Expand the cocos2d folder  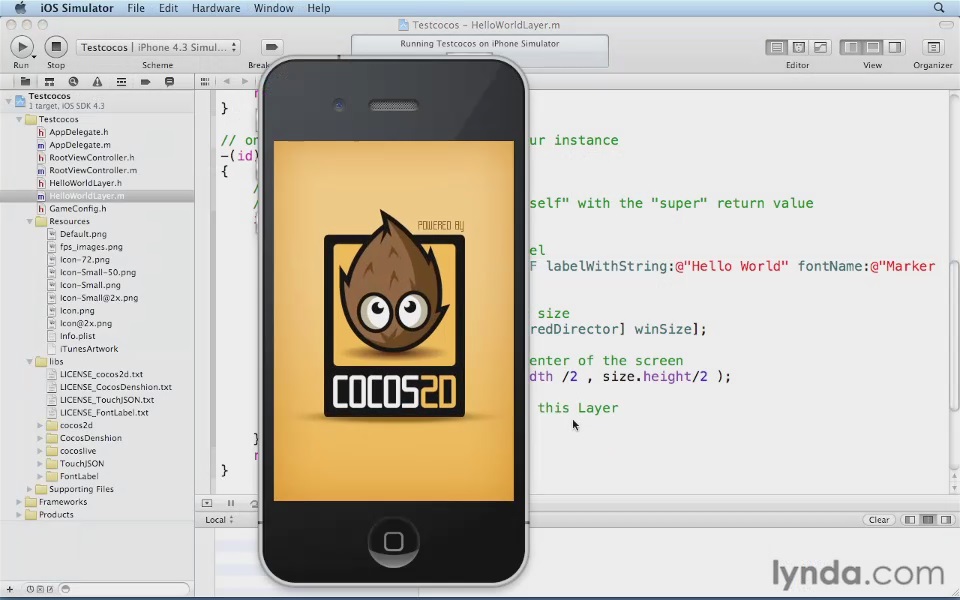point(40,426)
